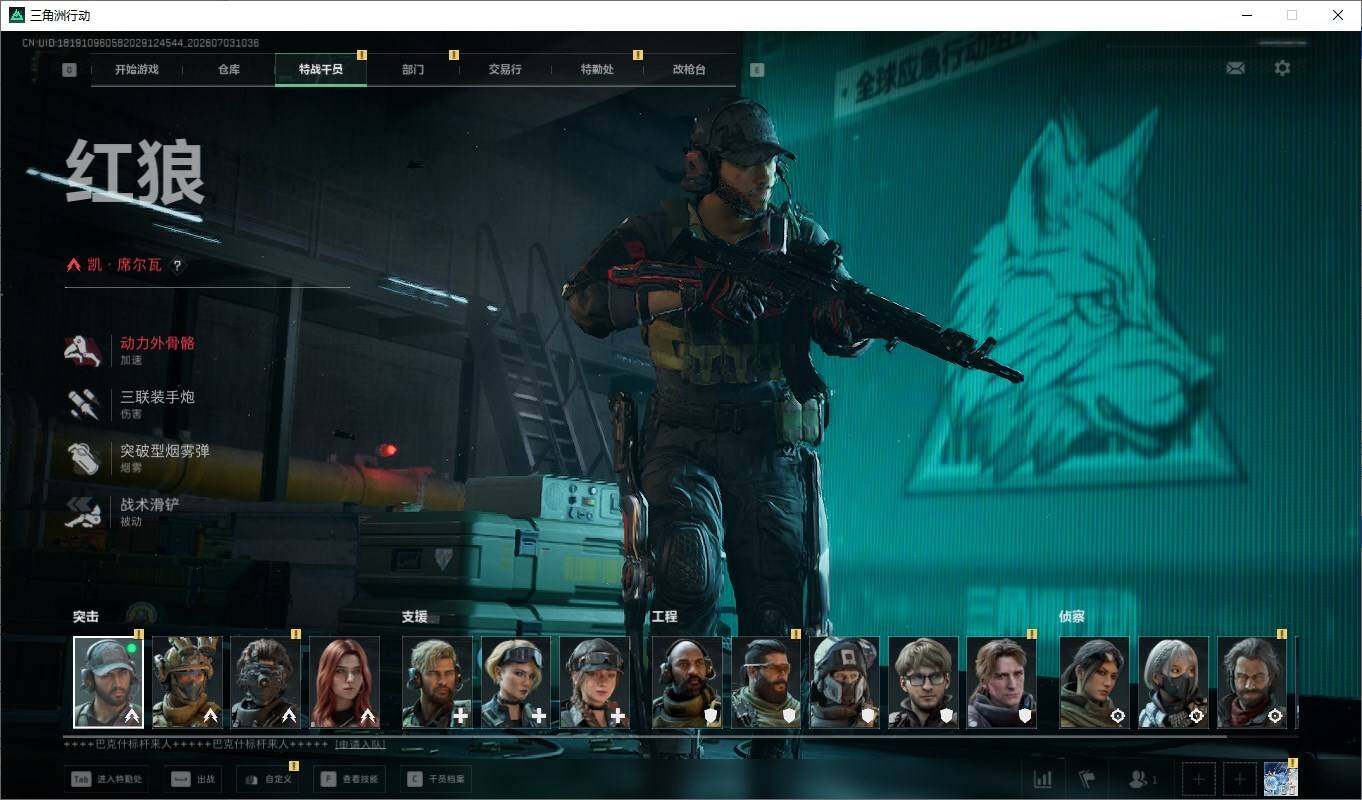Open the 自定义 customization button
The height and width of the screenshot is (800, 1362).
[x=267, y=779]
